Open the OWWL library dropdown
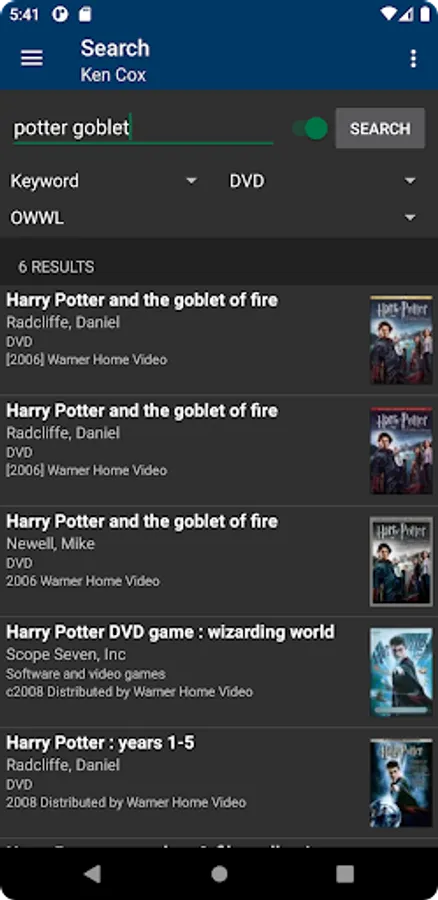 [213, 218]
